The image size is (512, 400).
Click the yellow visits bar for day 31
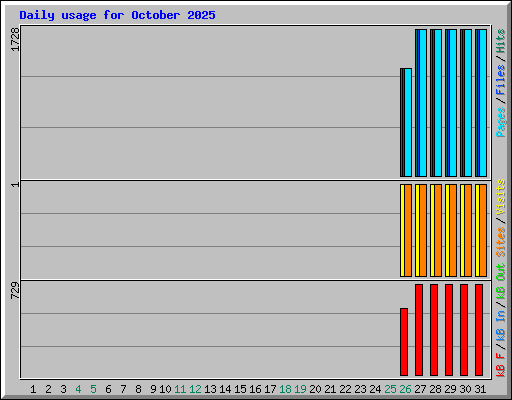[x=477, y=230]
